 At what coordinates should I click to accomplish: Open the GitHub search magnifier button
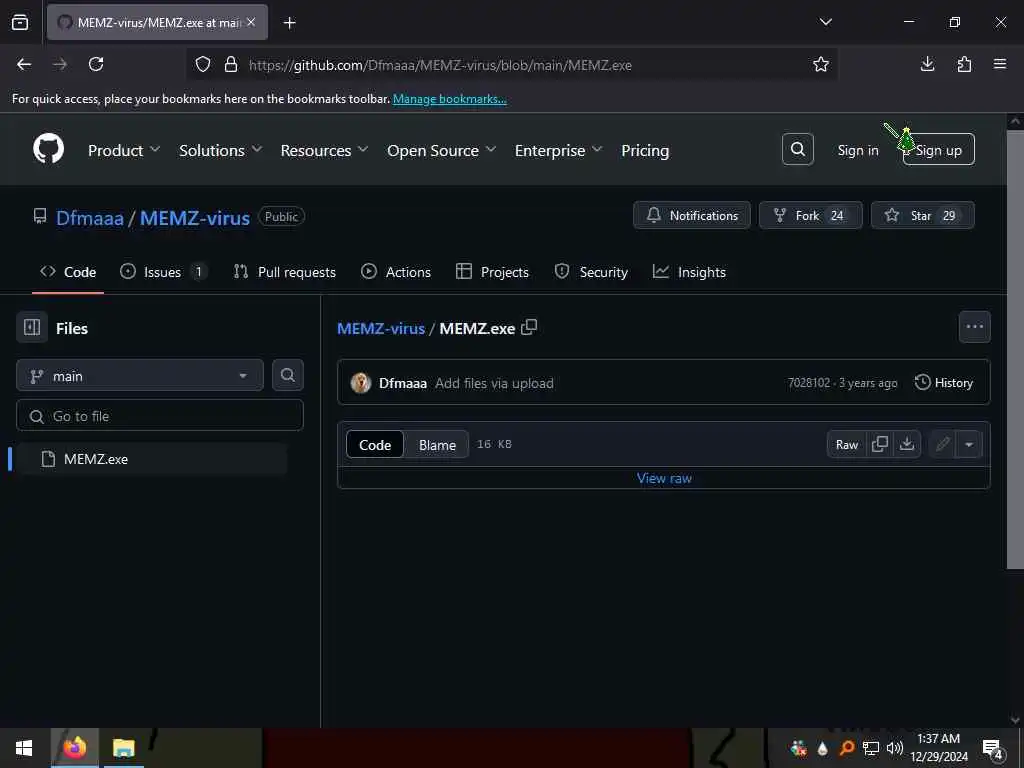tap(797, 150)
